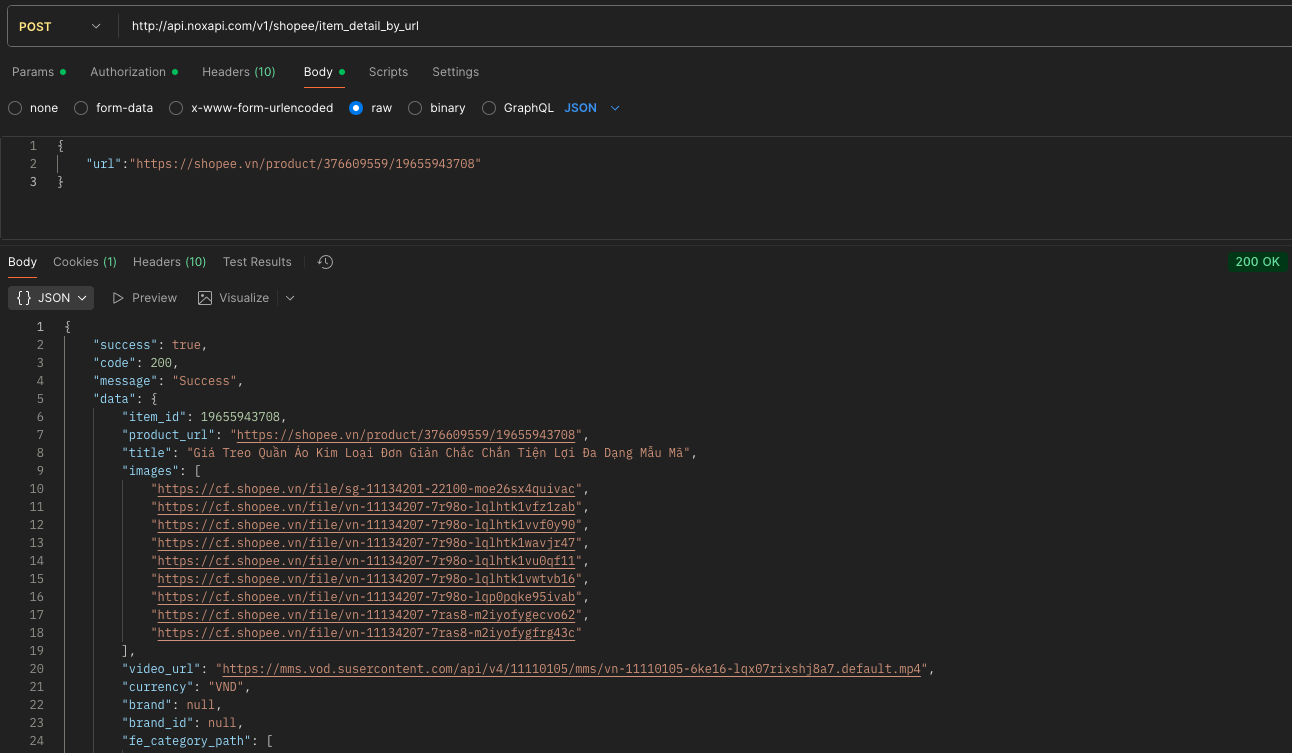Click the request URL input field
This screenshot has width=1292, height=753.
[x=700, y=27]
